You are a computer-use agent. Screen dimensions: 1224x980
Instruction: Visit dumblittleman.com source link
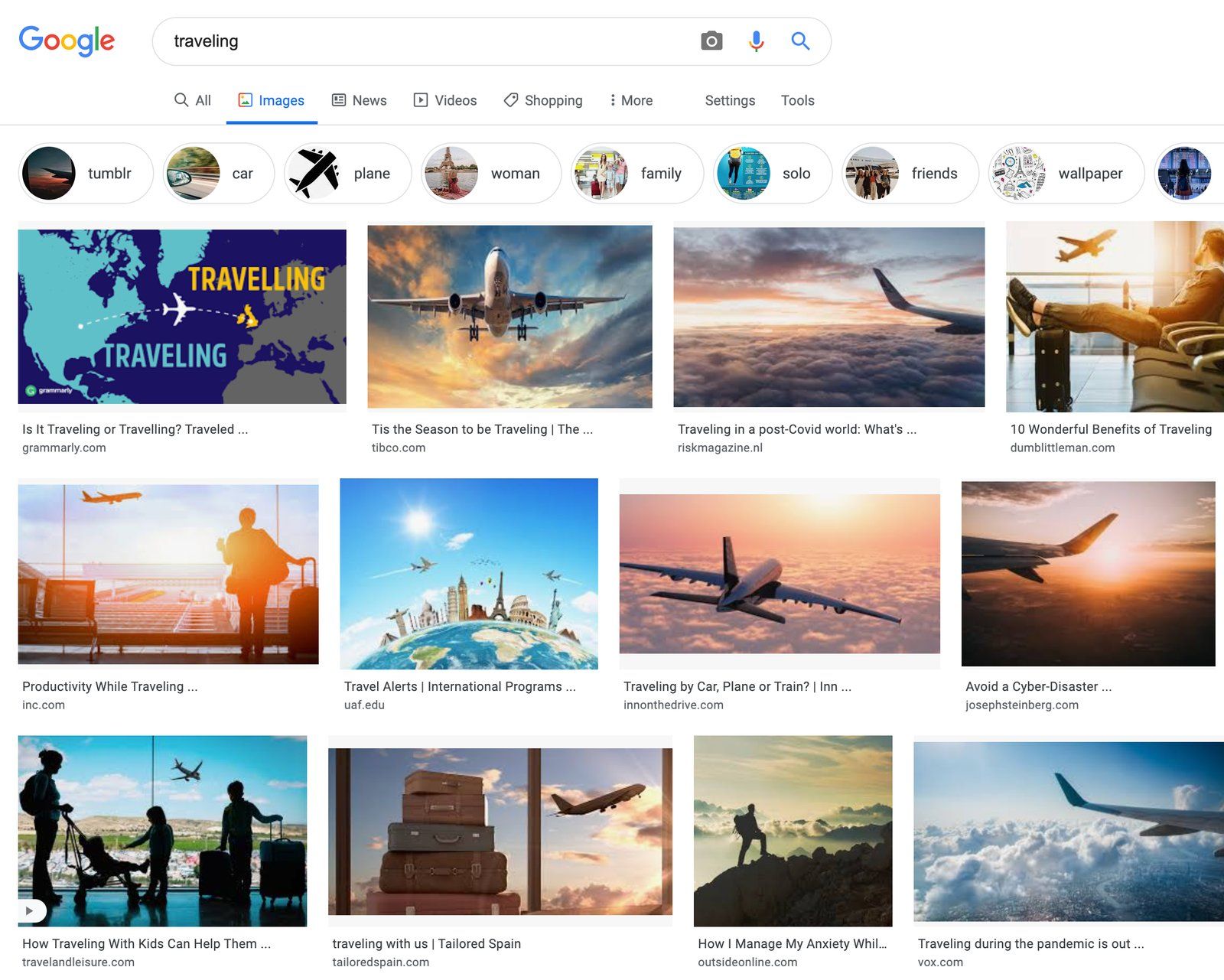[1063, 448]
